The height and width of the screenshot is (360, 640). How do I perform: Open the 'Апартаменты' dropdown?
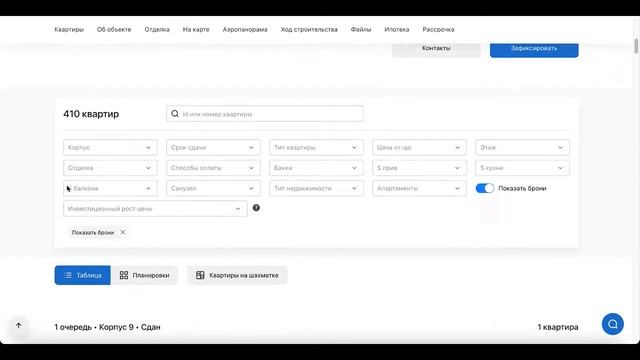click(x=419, y=188)
